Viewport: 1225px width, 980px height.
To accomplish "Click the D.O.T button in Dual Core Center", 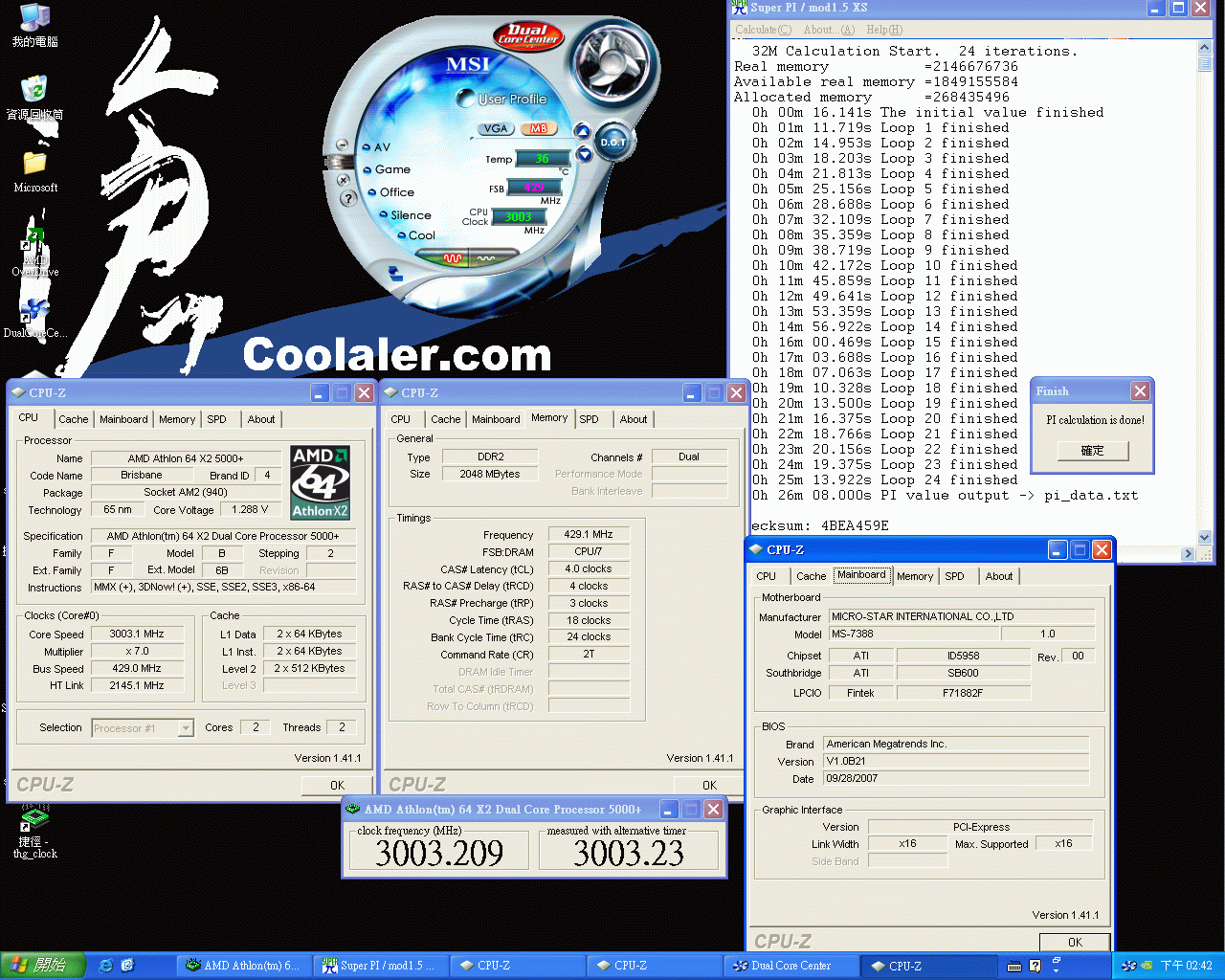I will (x=613, y=143).
